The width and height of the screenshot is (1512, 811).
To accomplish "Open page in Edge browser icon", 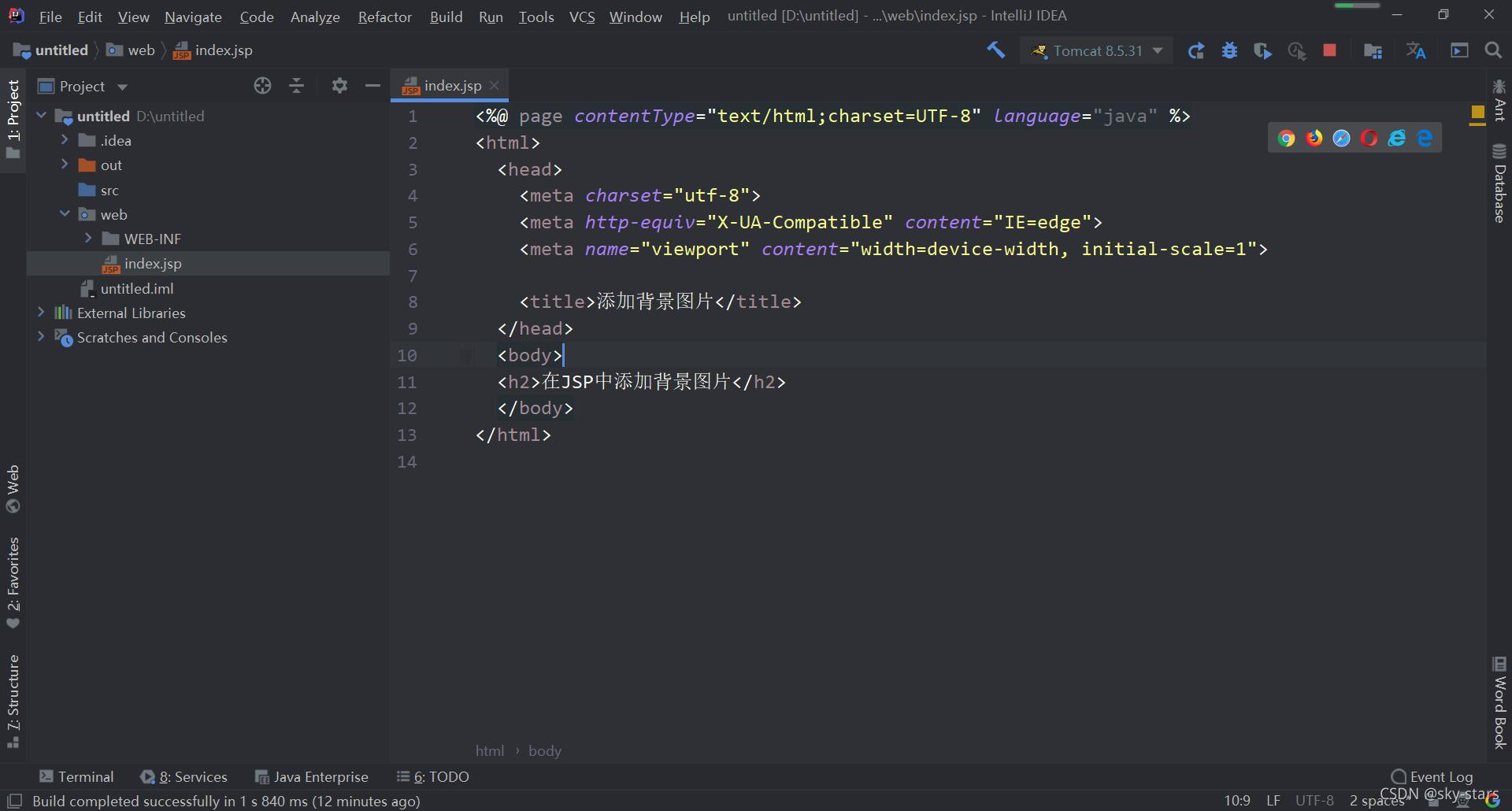I will [1425, 139].
